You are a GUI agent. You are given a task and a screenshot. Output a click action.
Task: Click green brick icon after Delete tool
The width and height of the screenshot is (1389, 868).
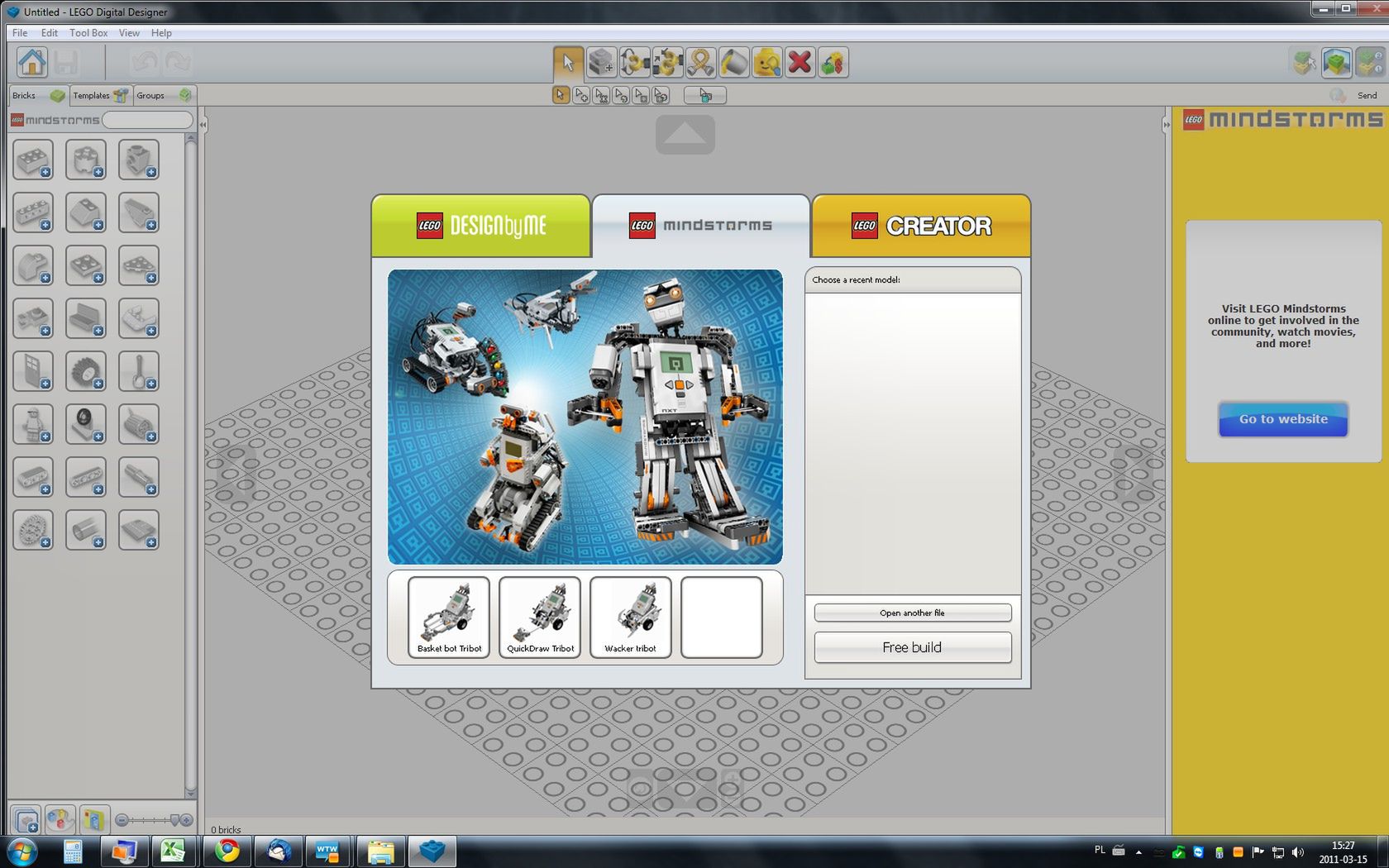[x=833, y=62]
